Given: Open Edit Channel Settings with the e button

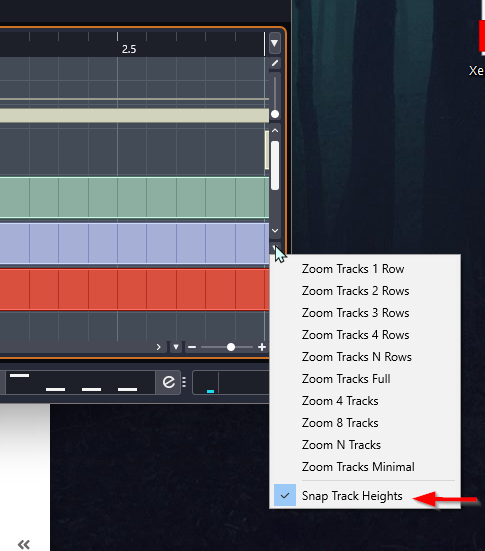Looking at the screenshot, I should [x=169, y=382].
